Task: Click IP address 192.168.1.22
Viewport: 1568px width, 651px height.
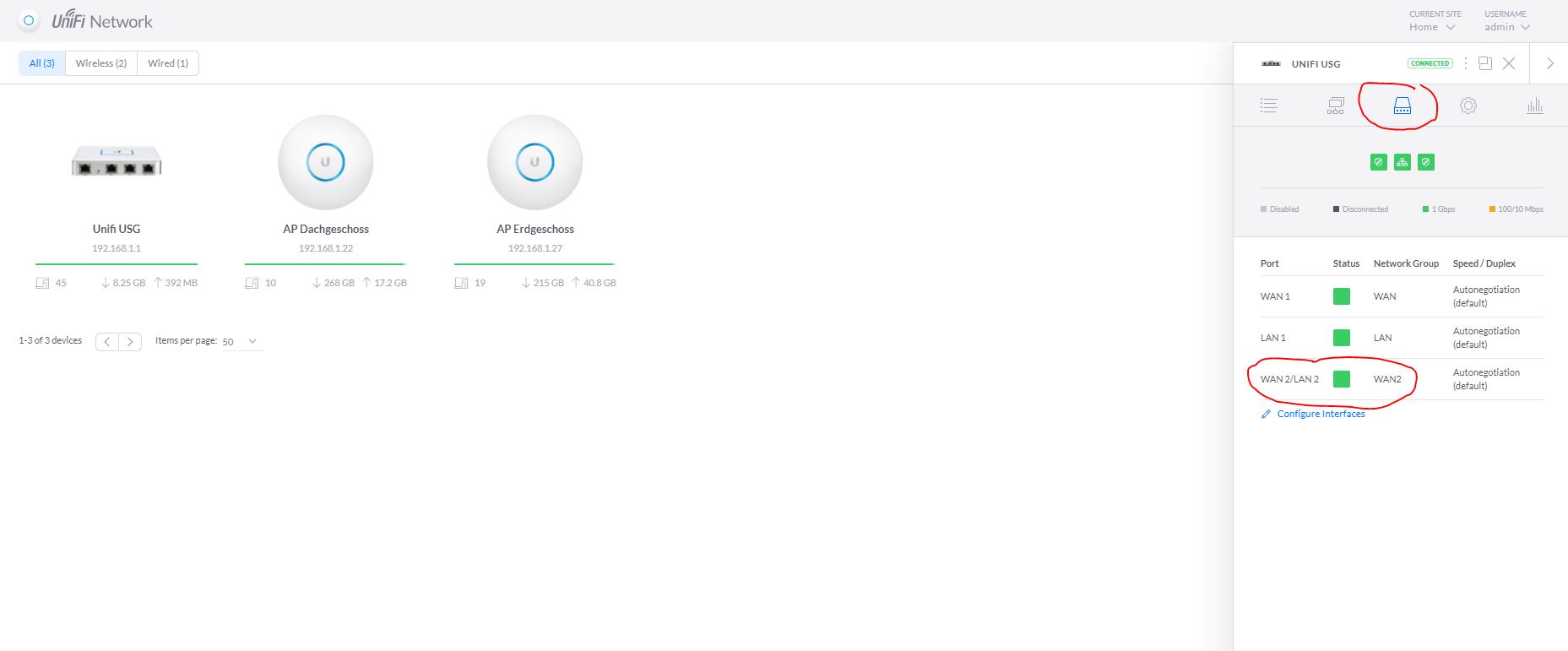Action: click(326, 248)
